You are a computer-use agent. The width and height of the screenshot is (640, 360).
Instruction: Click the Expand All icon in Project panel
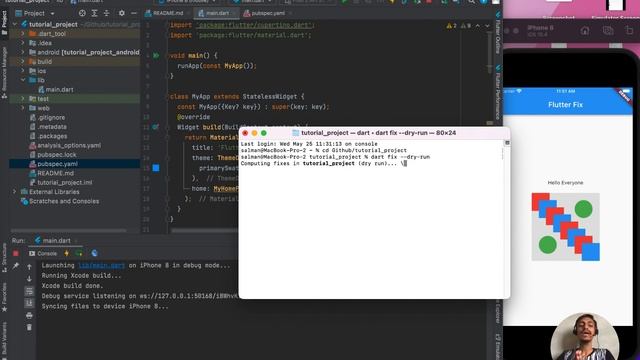(x=94, y=13)
